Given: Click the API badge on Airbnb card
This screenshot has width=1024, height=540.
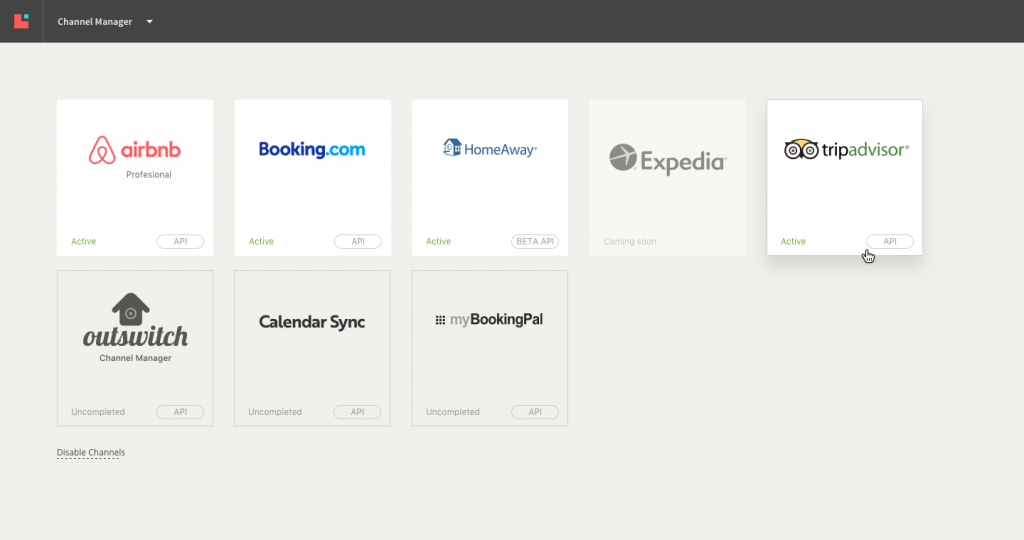Looking at the screenshot, I should pos(180,242).
